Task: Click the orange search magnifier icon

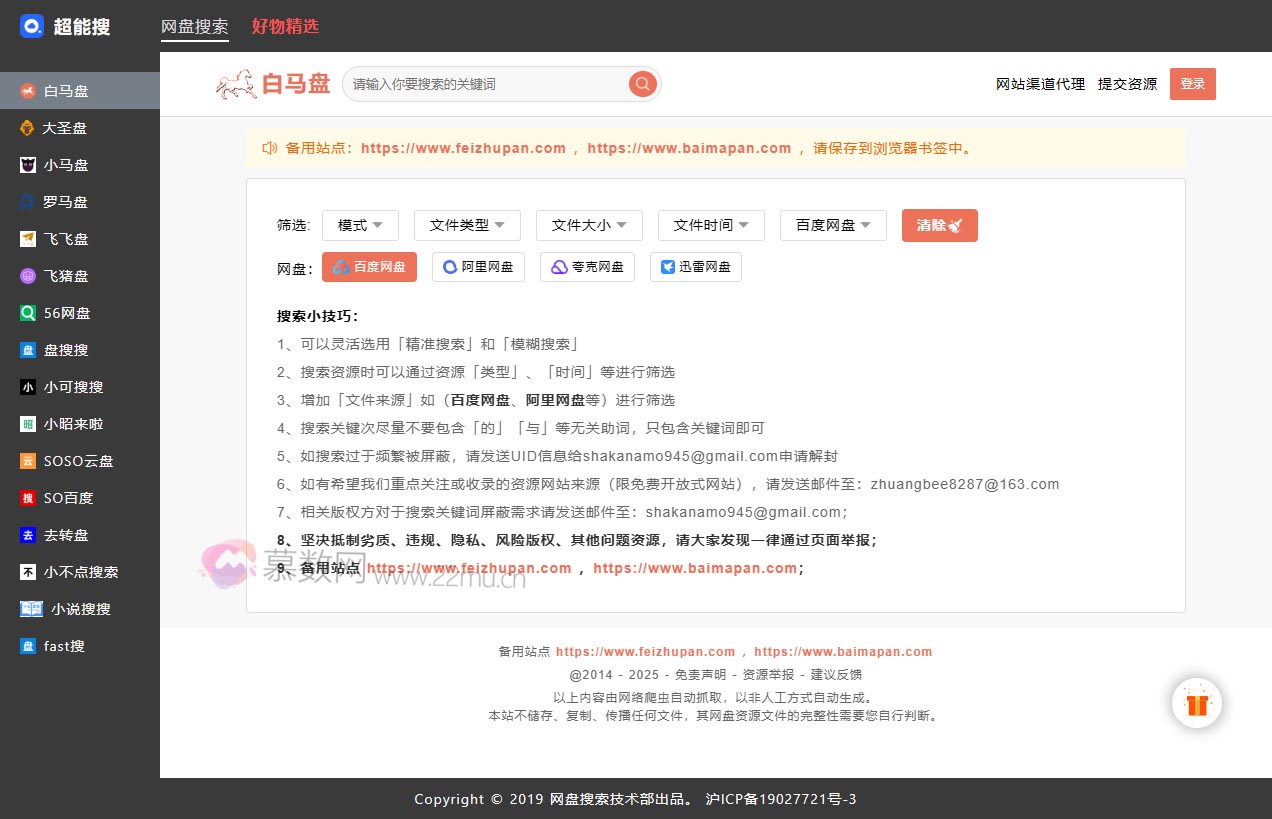Action: pos(642,84)
